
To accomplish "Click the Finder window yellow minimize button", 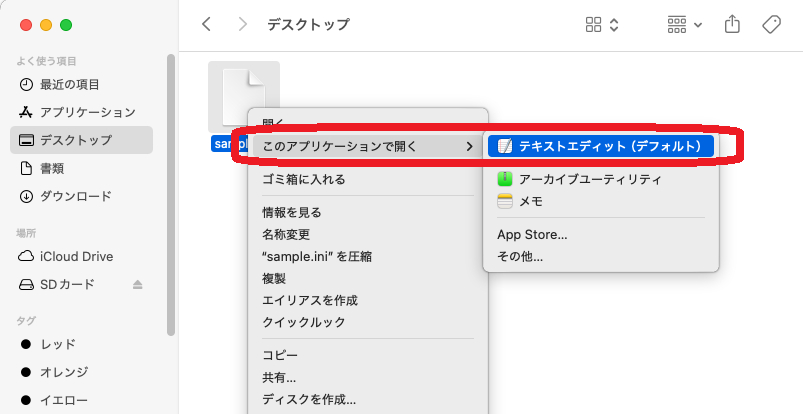I will (46, 25).
